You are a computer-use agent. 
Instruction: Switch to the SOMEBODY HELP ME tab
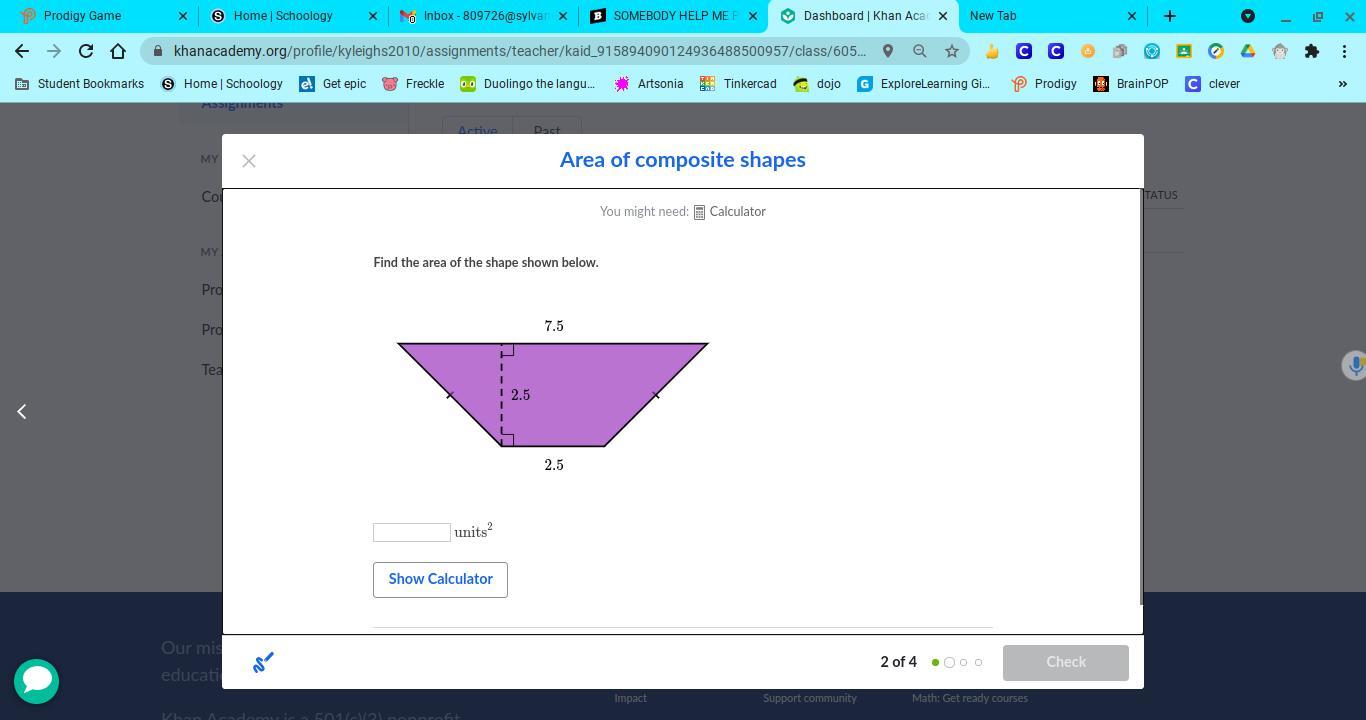(x=674, y=16)
